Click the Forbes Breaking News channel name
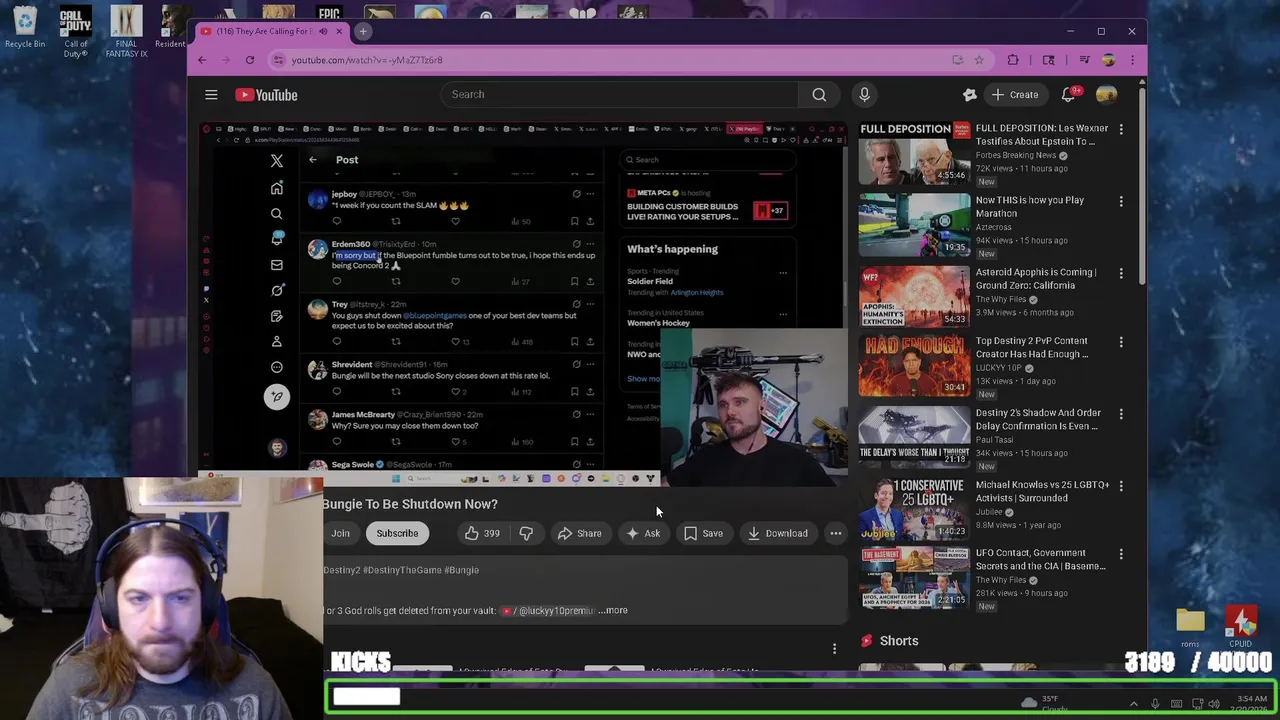The image size is (1280, 720). (x=1015, y=156)
